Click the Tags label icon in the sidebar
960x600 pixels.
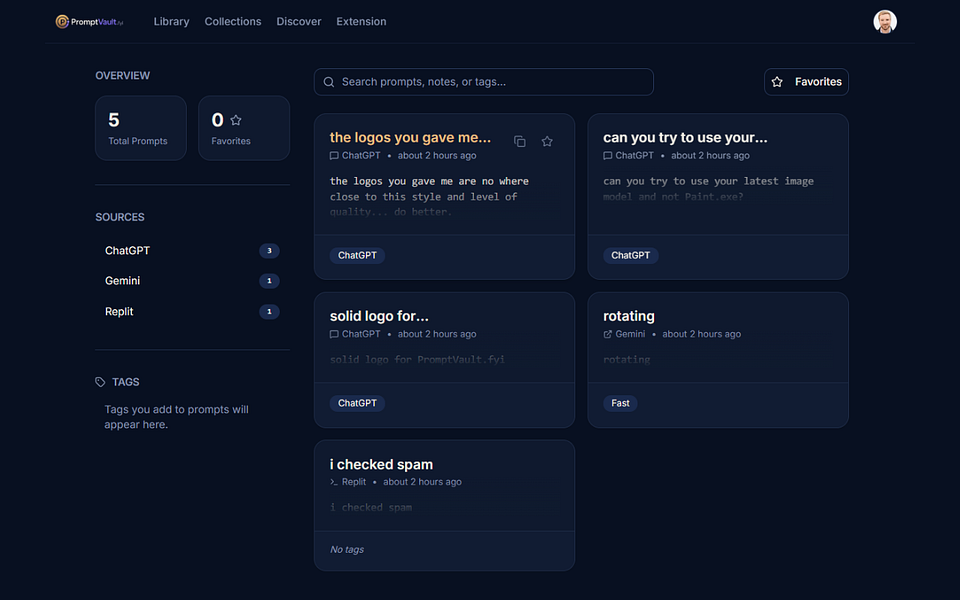pos(100,382)
